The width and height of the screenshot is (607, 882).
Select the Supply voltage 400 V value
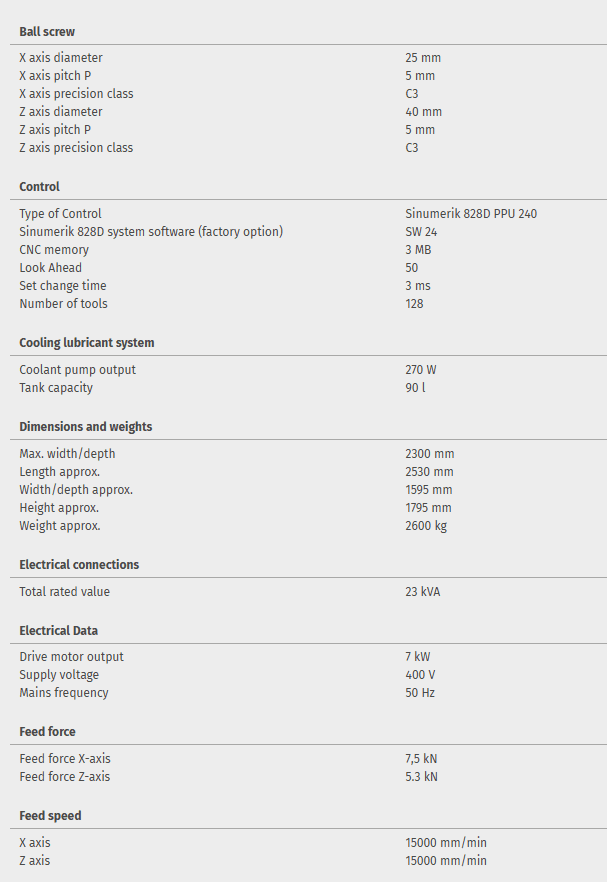(422, 675)
